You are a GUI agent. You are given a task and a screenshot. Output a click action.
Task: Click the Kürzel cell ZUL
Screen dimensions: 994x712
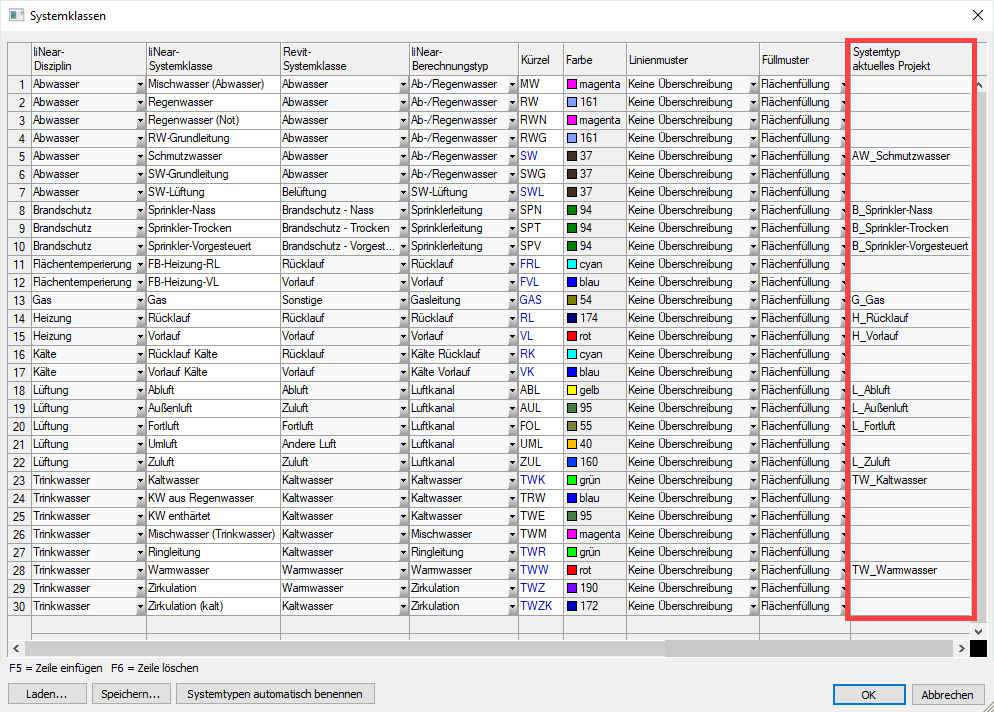[x=541, y=462]
